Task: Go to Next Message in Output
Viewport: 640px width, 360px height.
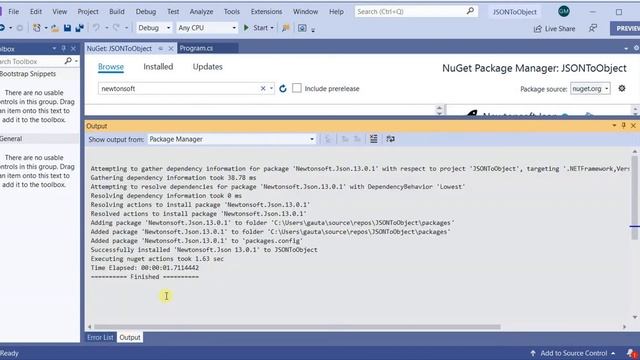Action: click(x=357, y=139)
